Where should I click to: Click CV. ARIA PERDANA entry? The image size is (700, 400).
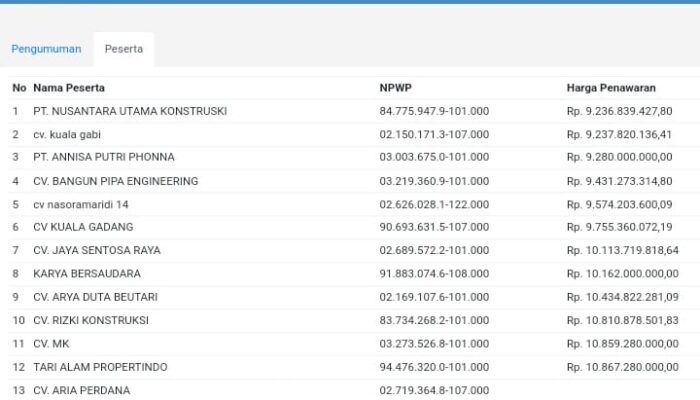(x=81, y=390)
